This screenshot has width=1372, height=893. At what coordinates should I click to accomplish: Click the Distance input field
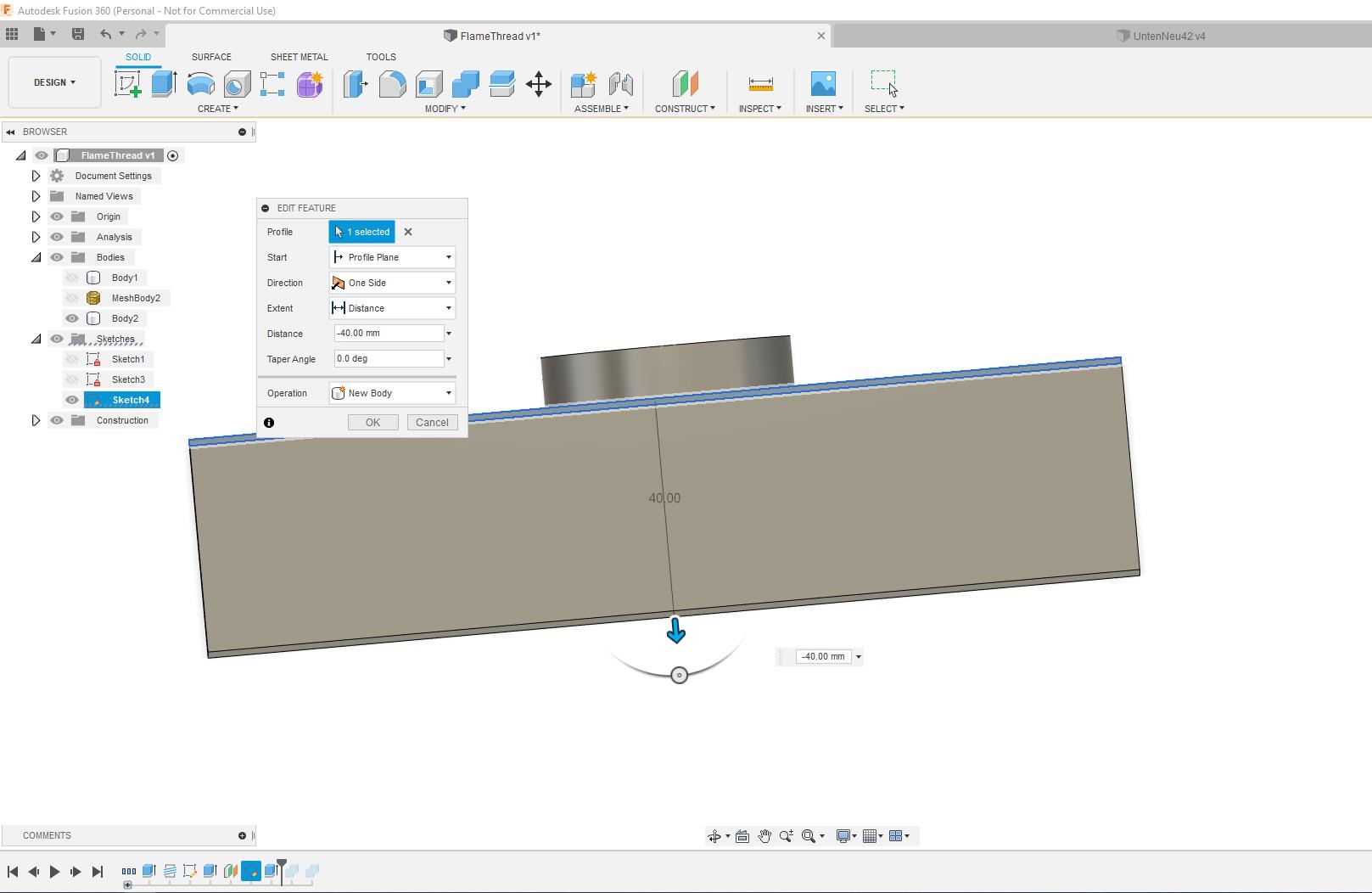(389, 334)
